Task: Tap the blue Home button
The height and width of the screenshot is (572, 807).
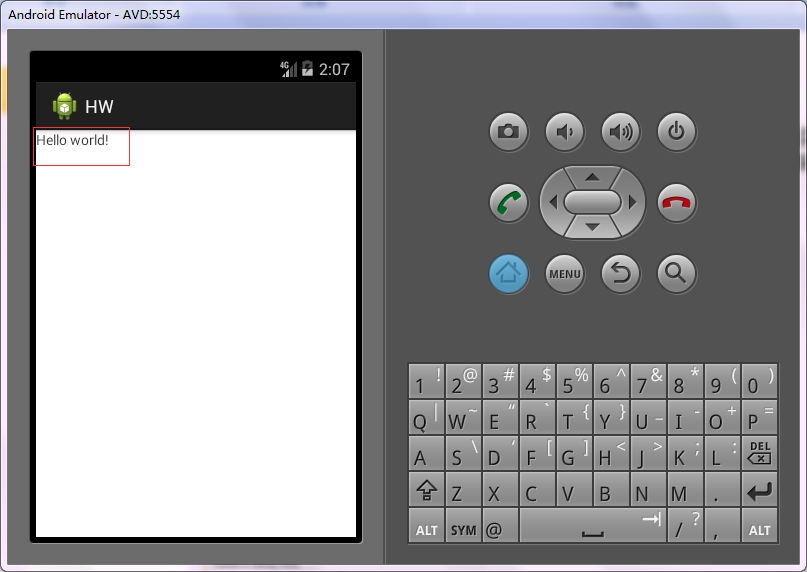Action: [508, 274]
